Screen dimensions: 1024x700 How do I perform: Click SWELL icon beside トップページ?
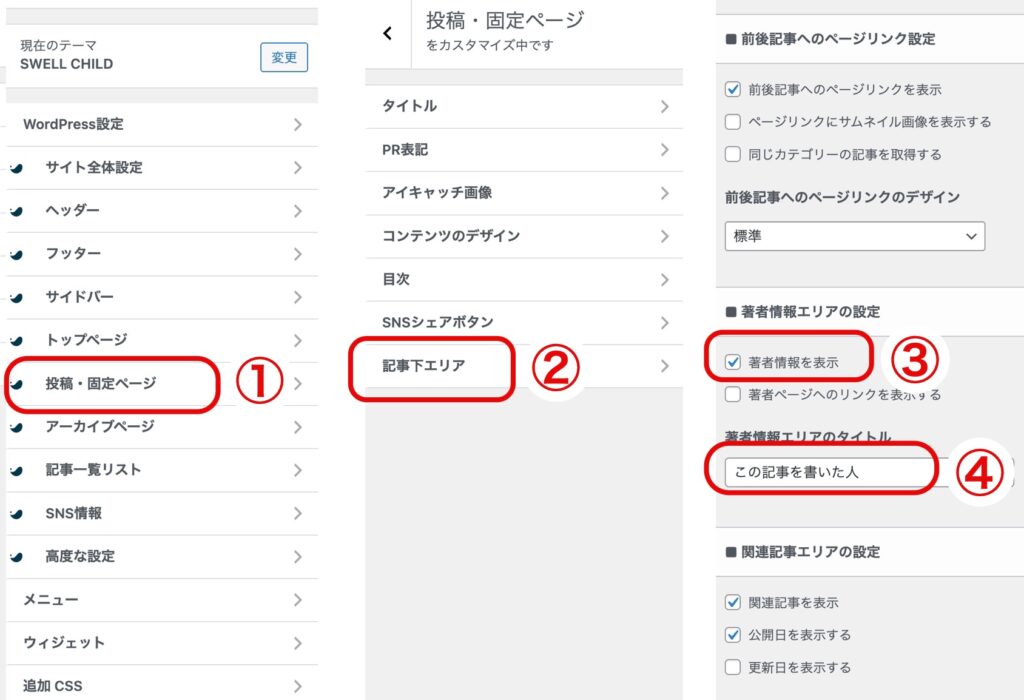[x=16, y=340]
